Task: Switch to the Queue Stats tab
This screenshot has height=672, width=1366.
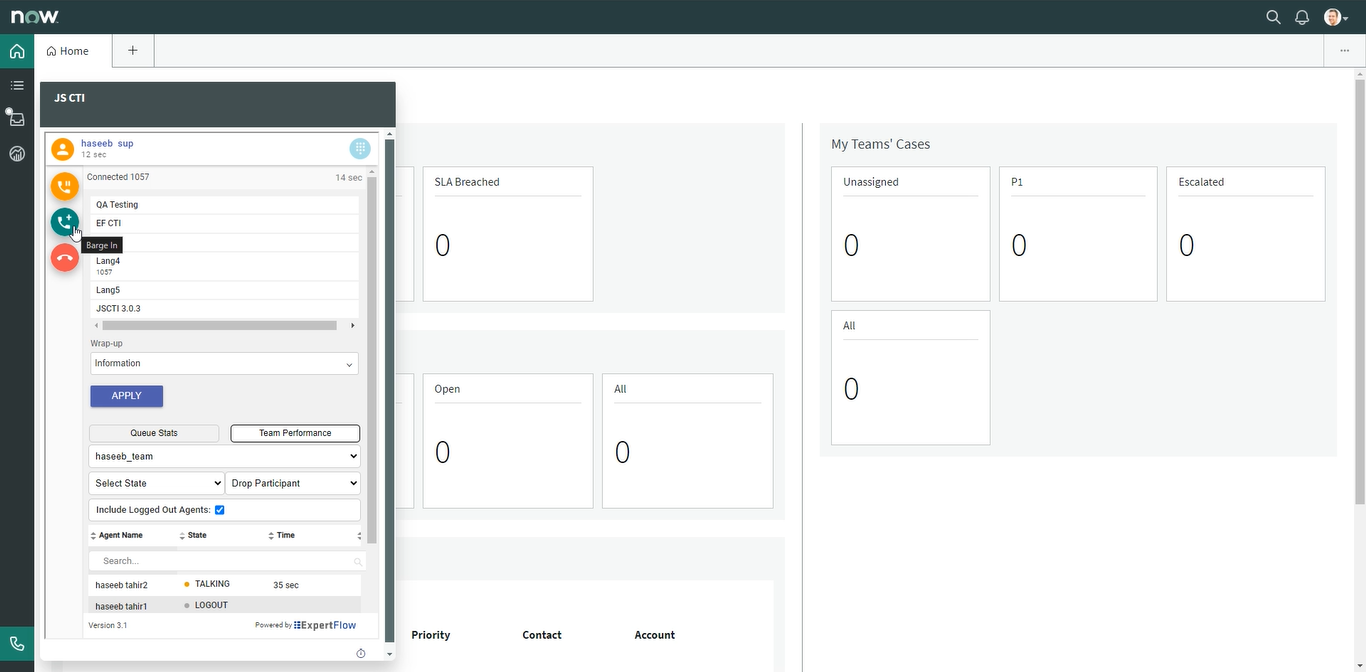Action: (154, 433)
